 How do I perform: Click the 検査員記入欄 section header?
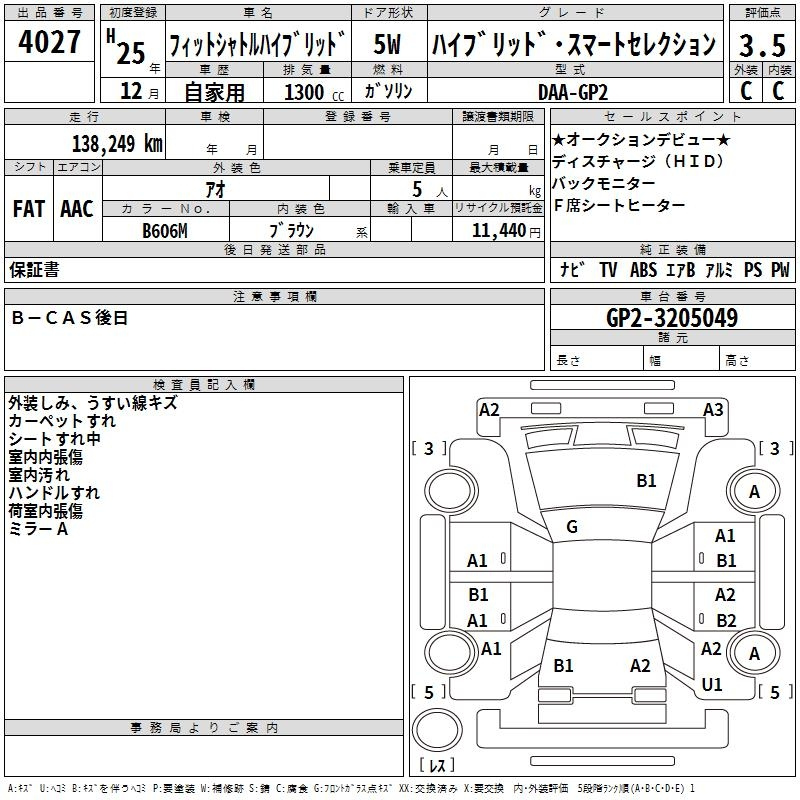[204, 384]
